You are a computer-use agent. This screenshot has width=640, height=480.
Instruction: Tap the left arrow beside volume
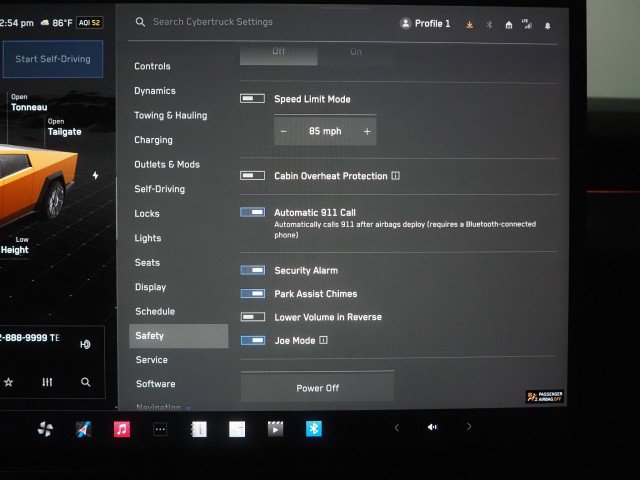[x=397, y=427]
